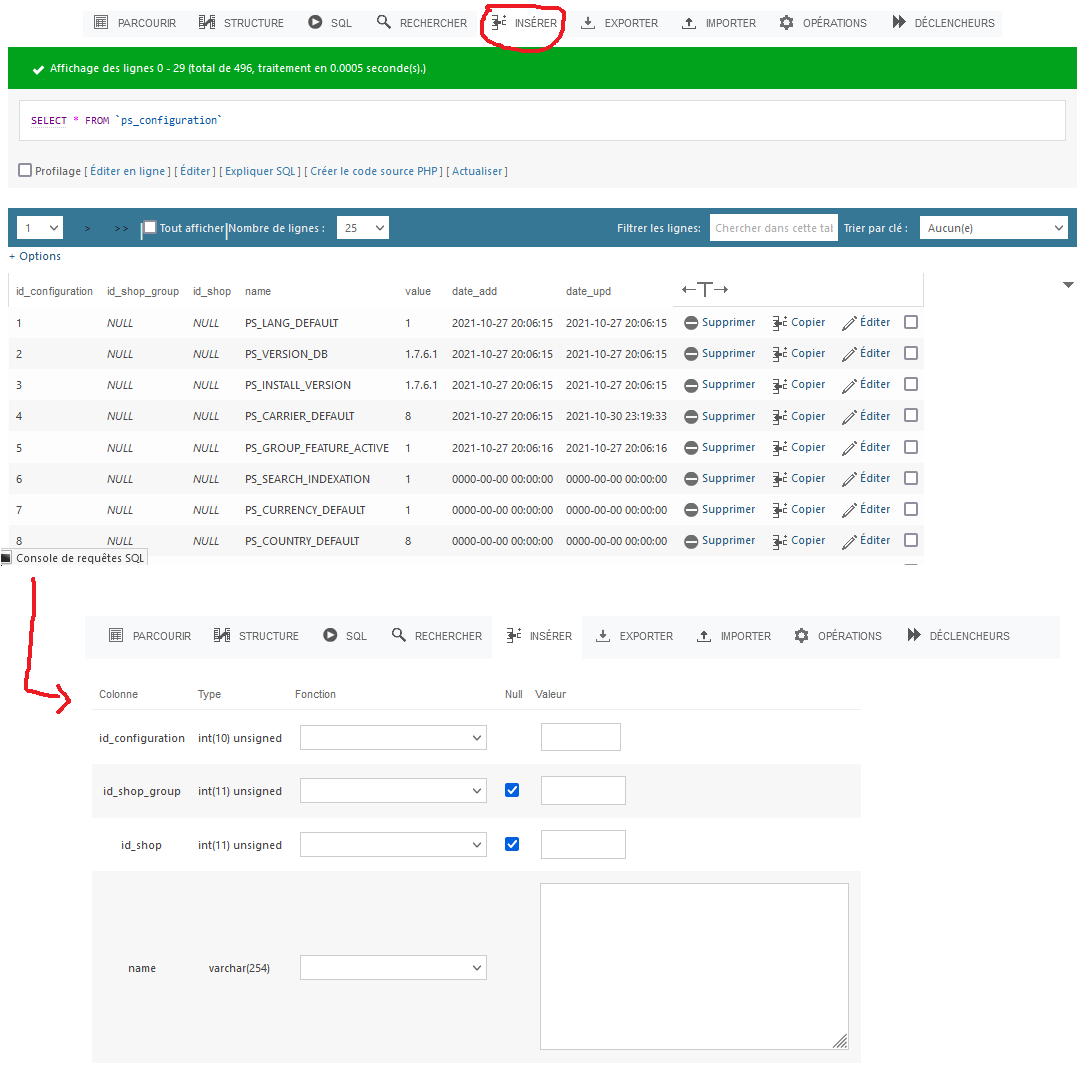The width and height of the screenshot is (1084, 1092).
Task: Open the Nombre de lignes dropdown
Action: tap(363, 228)
